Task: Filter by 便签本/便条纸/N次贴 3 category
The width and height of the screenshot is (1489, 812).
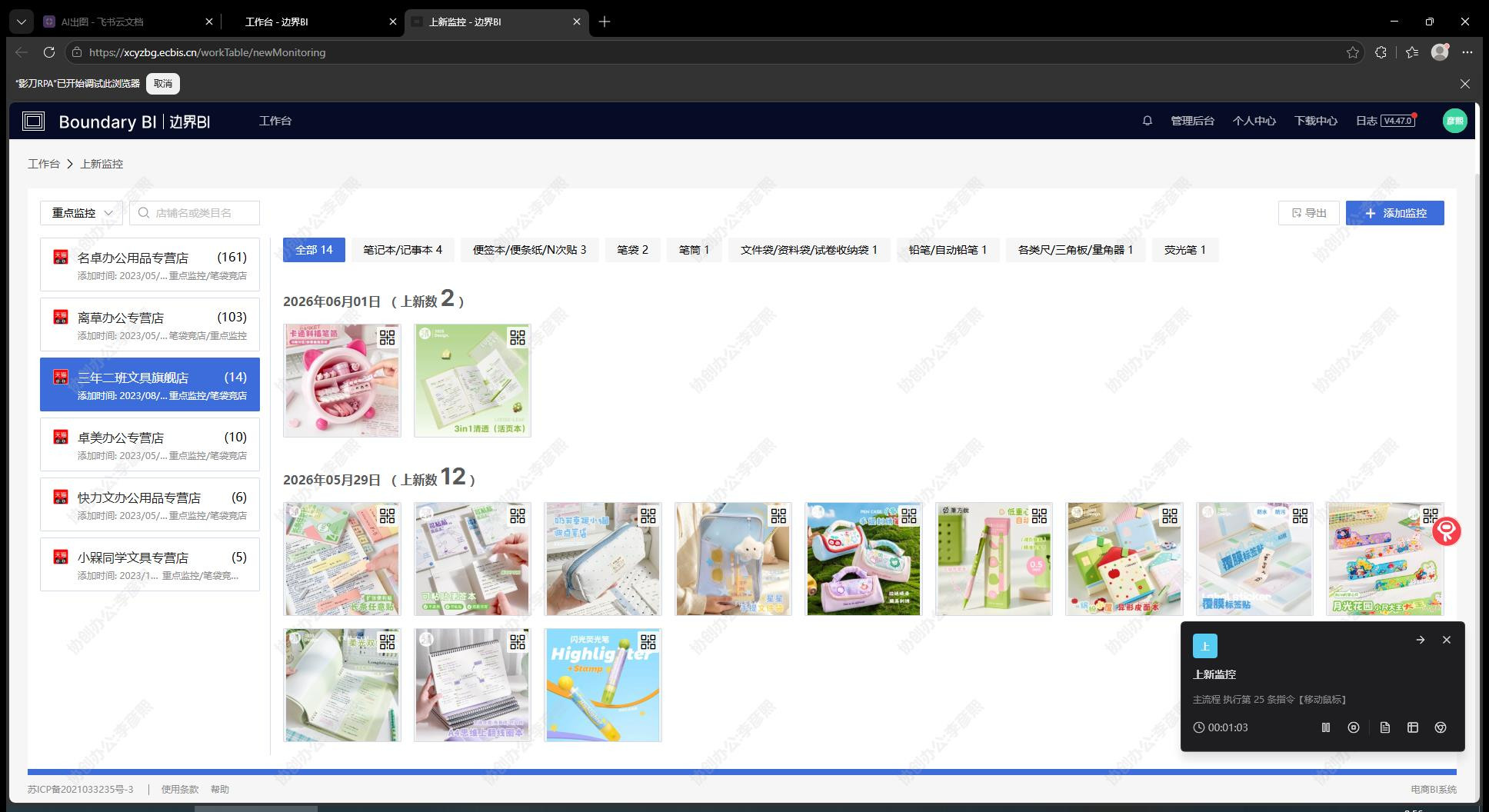Action: point(529,250)
